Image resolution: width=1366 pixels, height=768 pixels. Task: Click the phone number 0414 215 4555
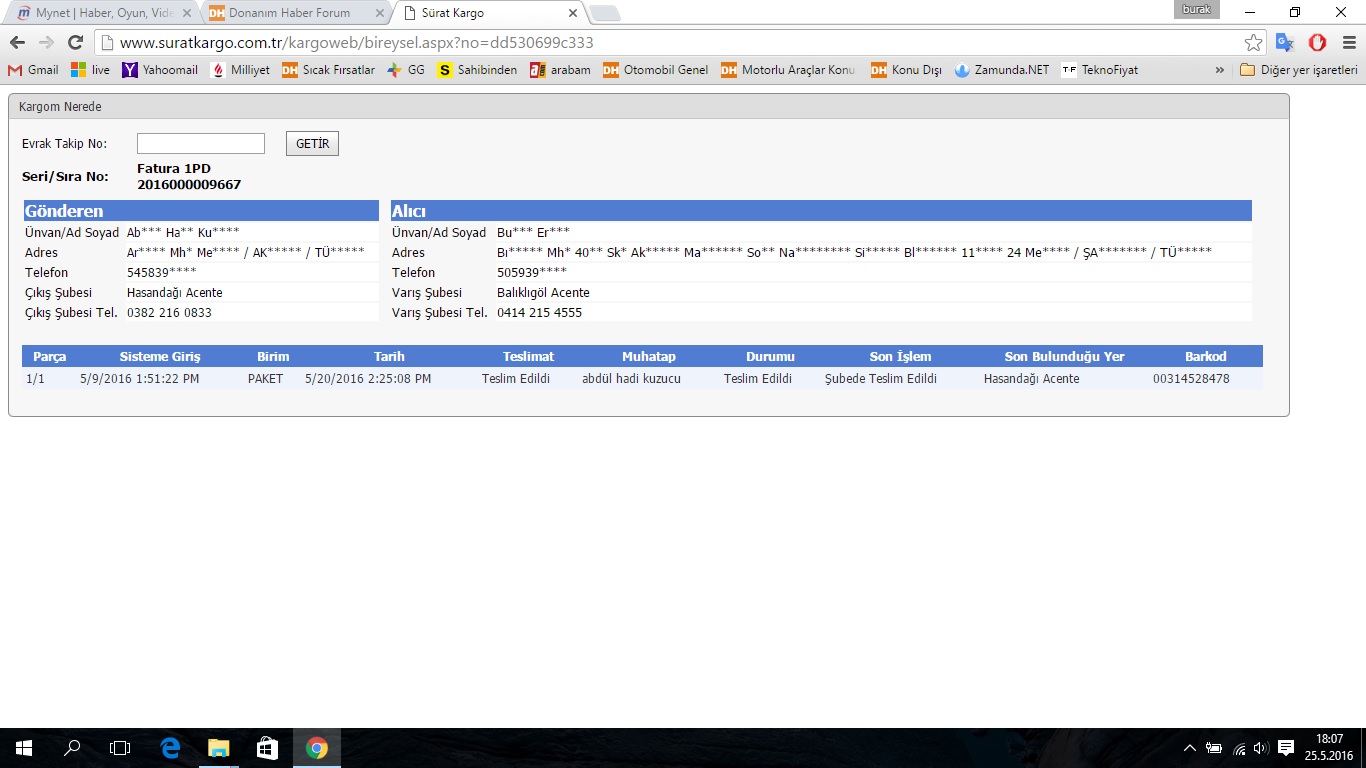539,313
